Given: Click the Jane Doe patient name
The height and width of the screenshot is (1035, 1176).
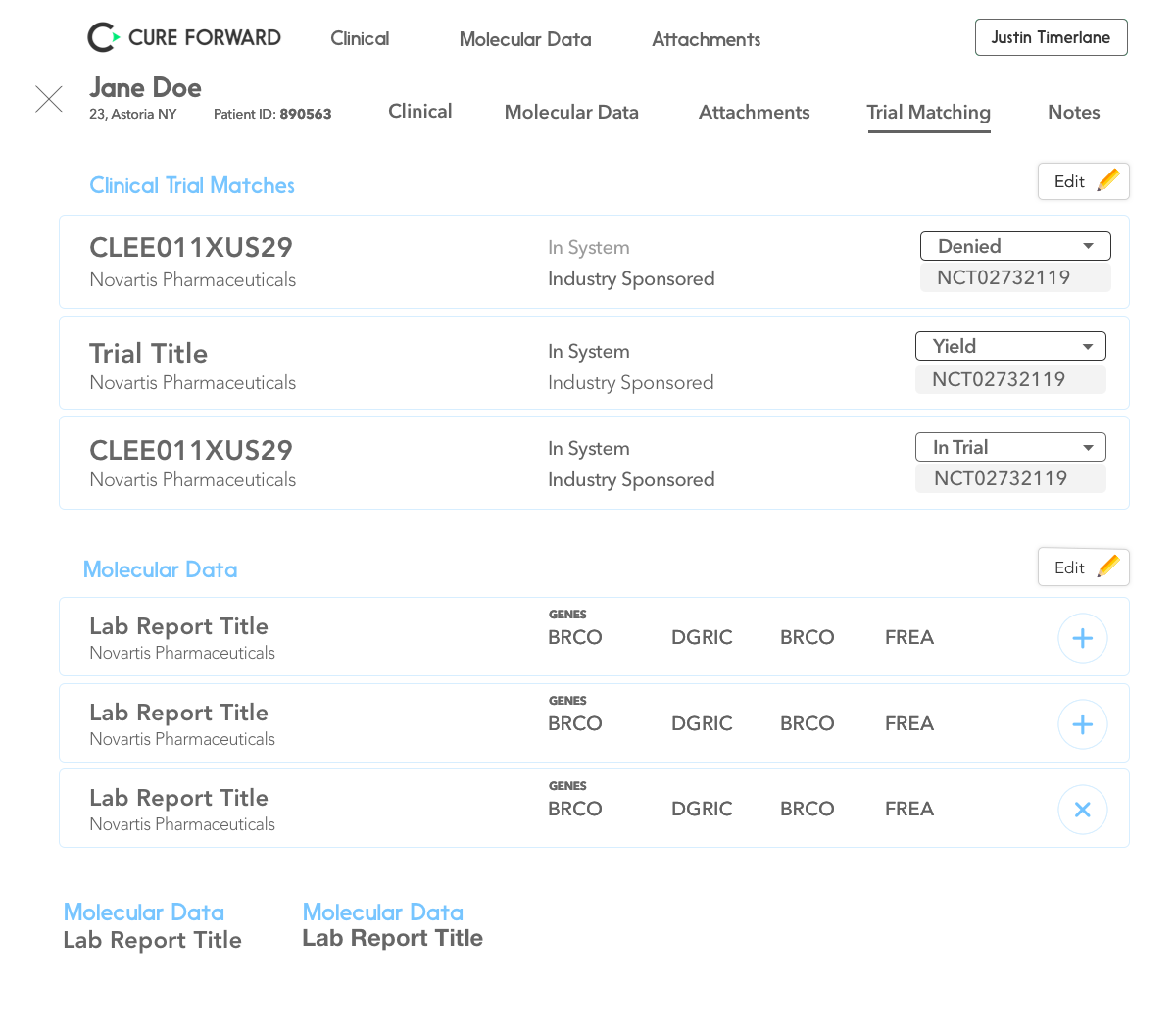Looking at the screenshot, I should tap(145, 87).
